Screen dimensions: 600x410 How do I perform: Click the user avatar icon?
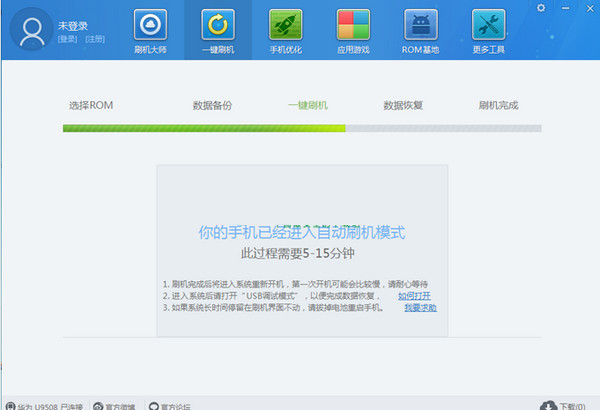click(32, 29)
